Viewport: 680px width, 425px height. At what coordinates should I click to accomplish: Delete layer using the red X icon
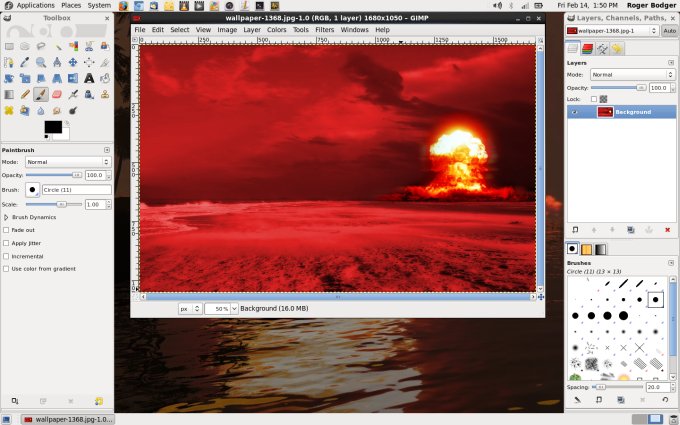[x=667, y=229]
